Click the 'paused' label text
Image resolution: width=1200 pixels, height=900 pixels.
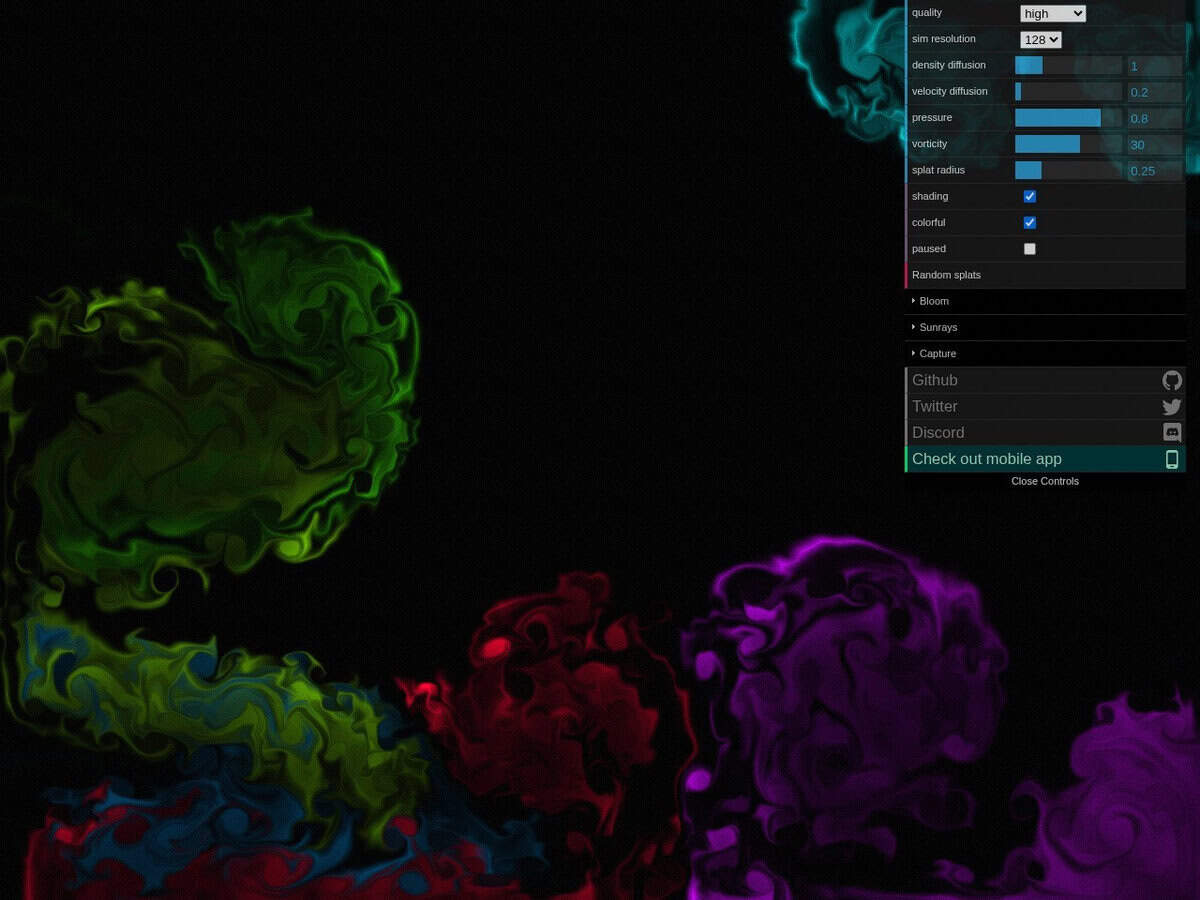tap(929, 248)
